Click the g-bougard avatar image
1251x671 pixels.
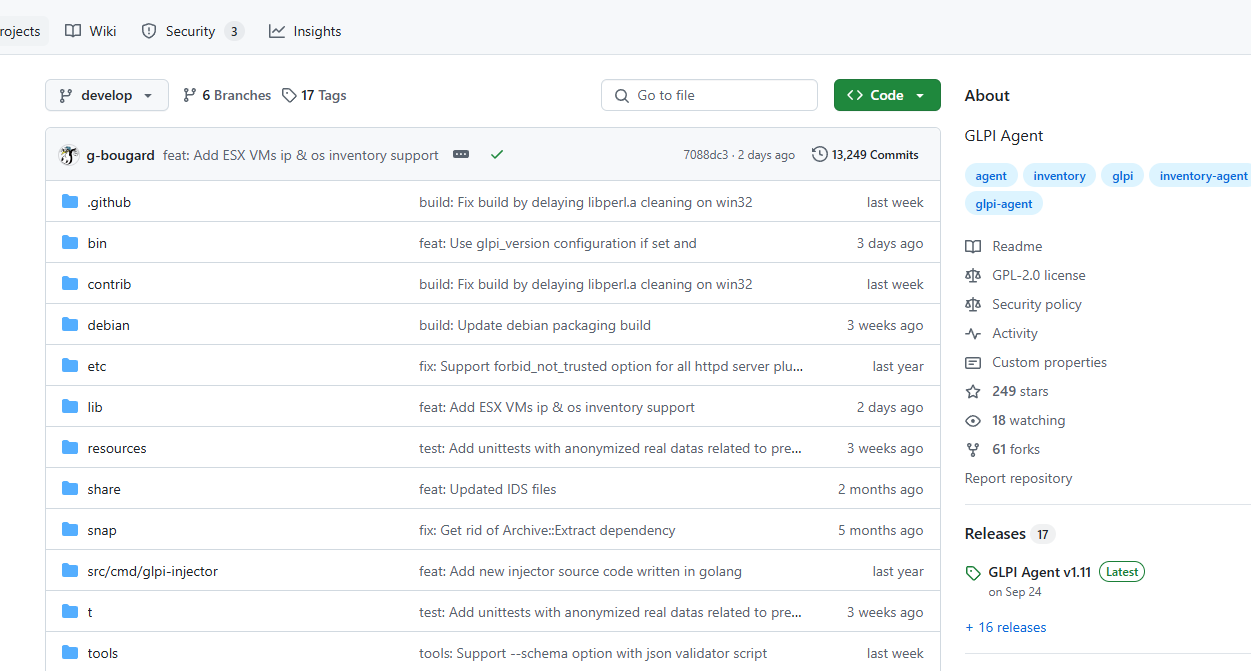69,155
